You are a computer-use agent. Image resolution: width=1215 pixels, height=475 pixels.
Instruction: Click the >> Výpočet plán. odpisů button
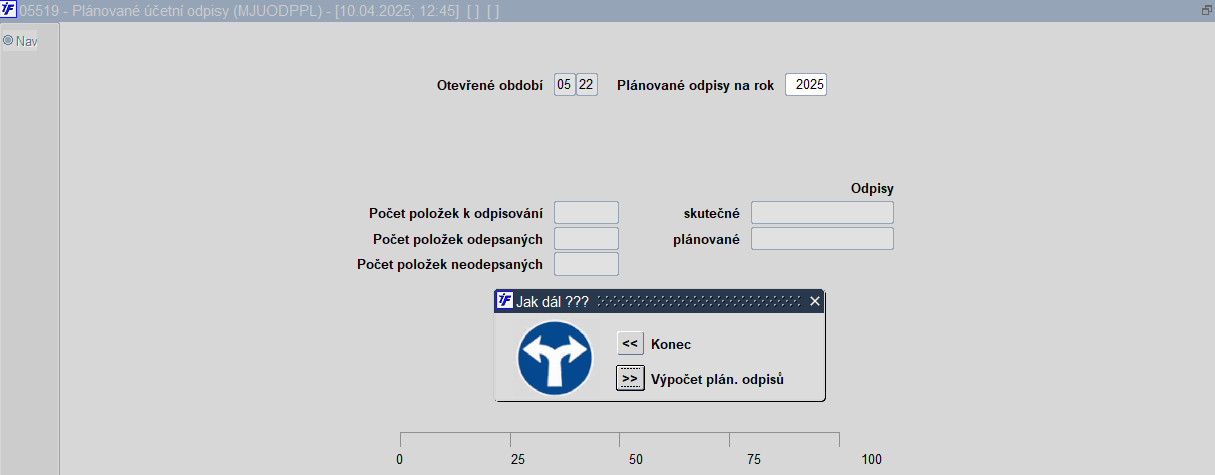pos(630,379)
